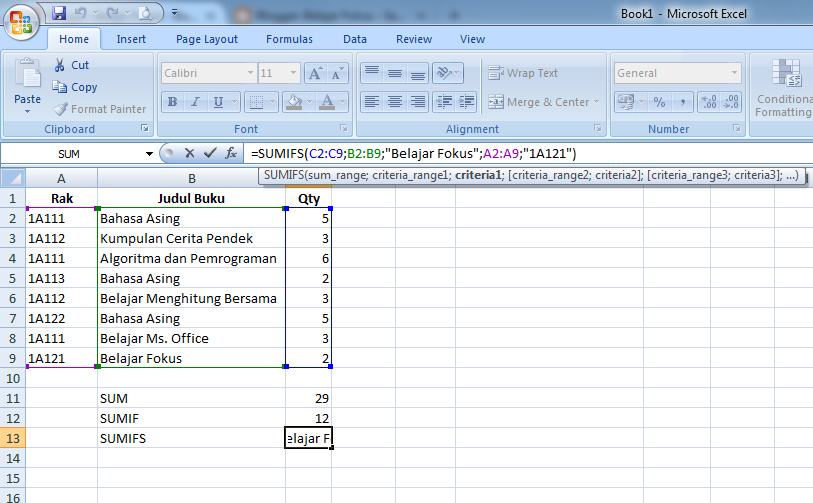
Task: Center text horizontally in the cell
Action: point(395,102)
